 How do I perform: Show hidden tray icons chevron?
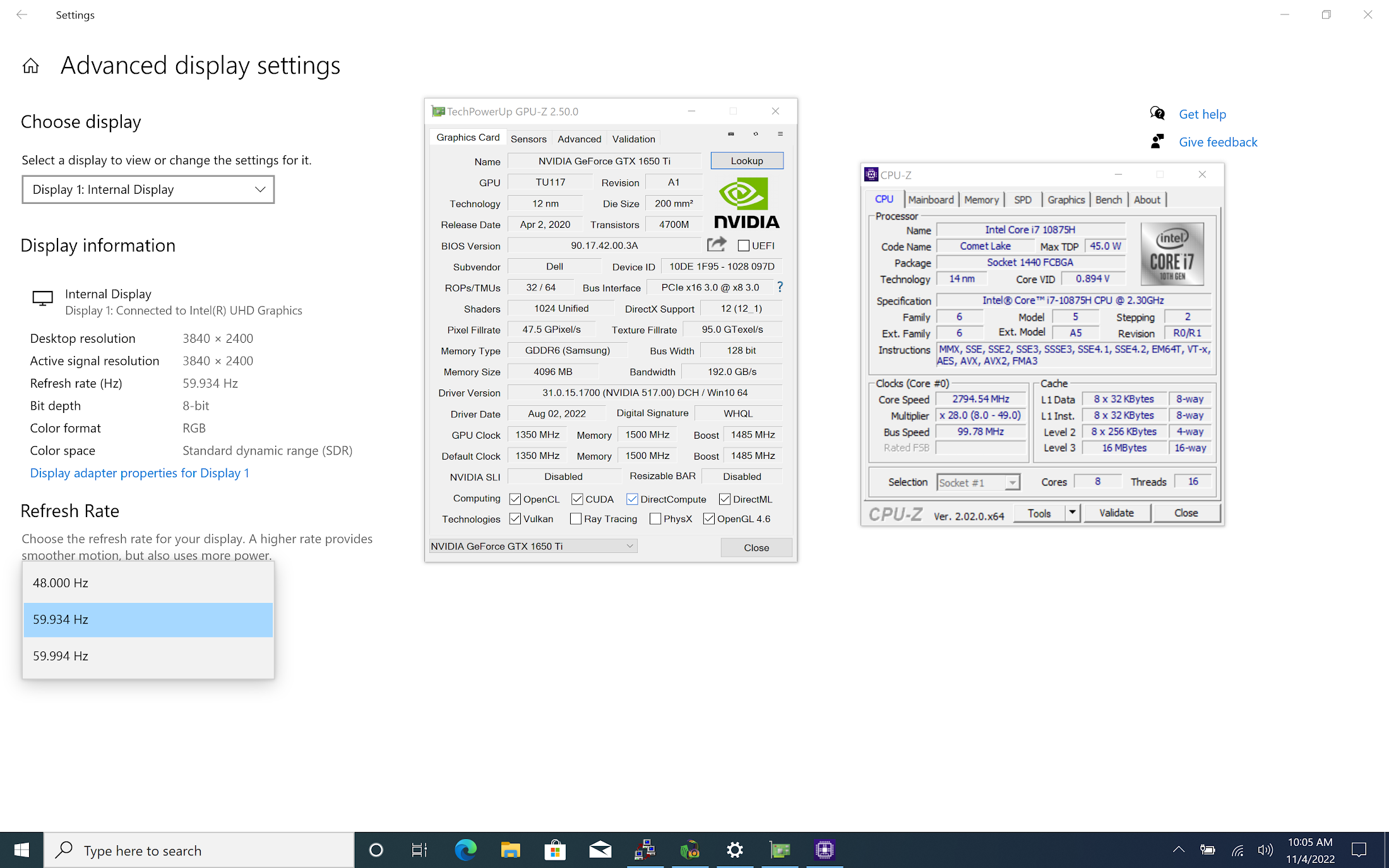coord(1179,850)
